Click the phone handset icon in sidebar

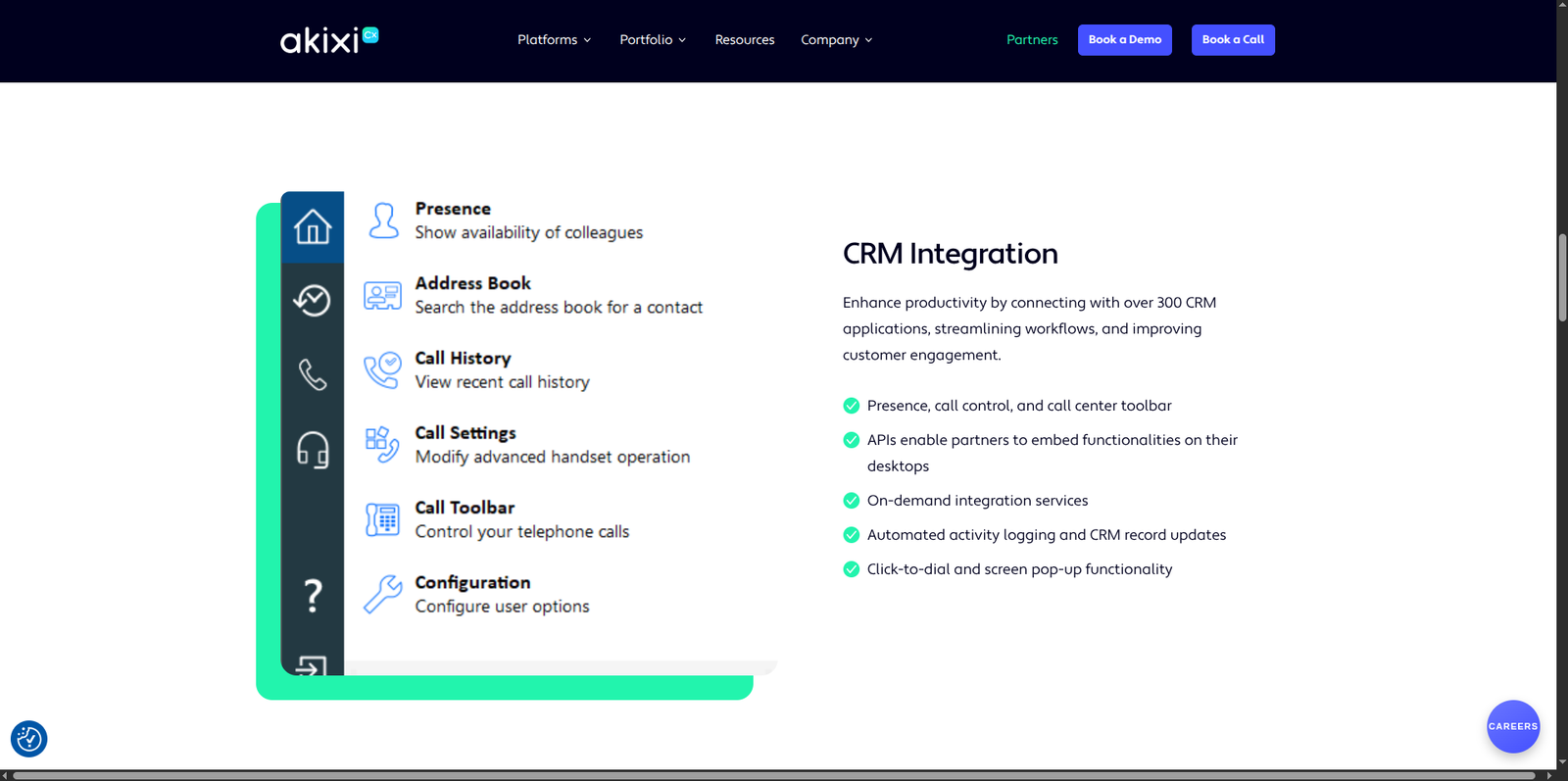click(x=313, y=374)
